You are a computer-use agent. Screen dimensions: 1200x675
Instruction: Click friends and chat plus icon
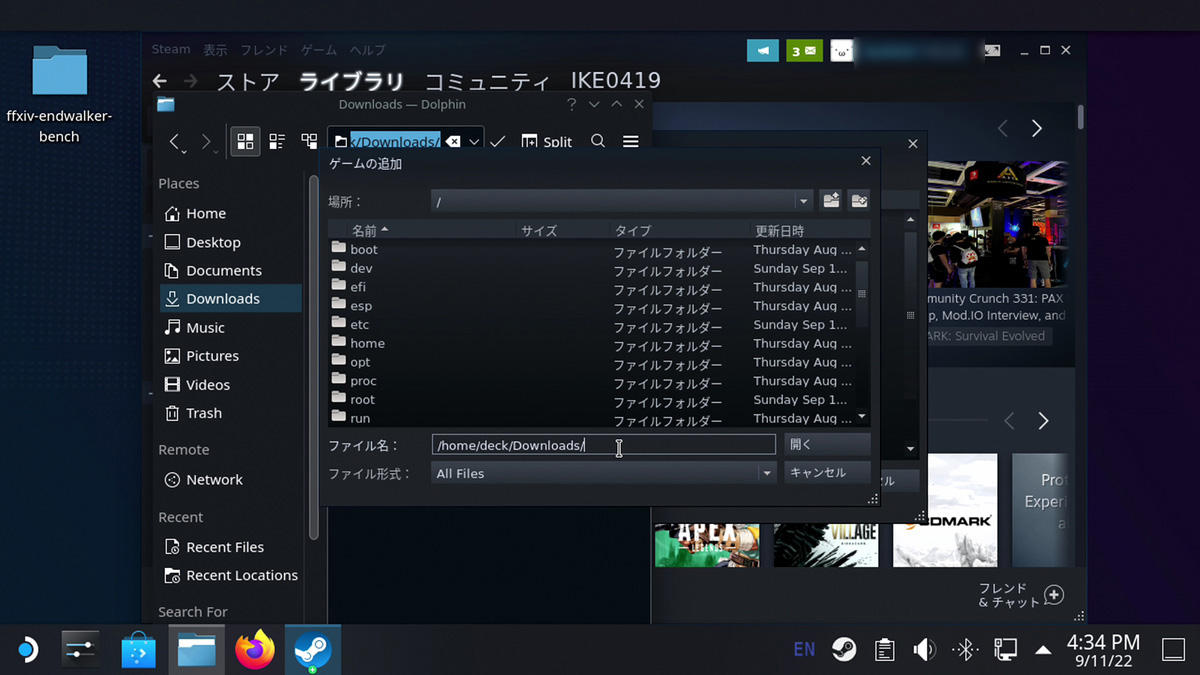click(x=1054, y=595)
